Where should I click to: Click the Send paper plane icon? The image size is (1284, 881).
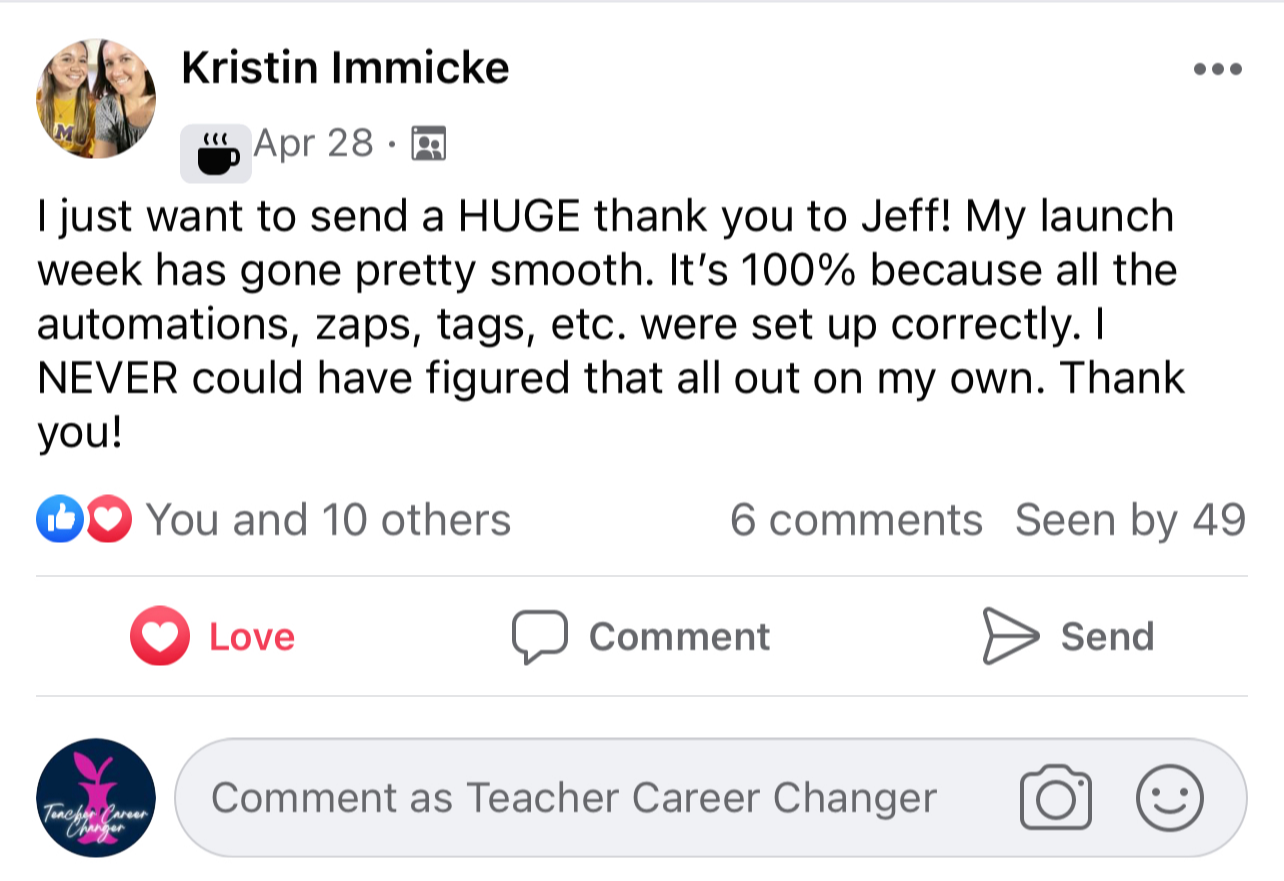pyautogui.click(x=1010, y=636)
